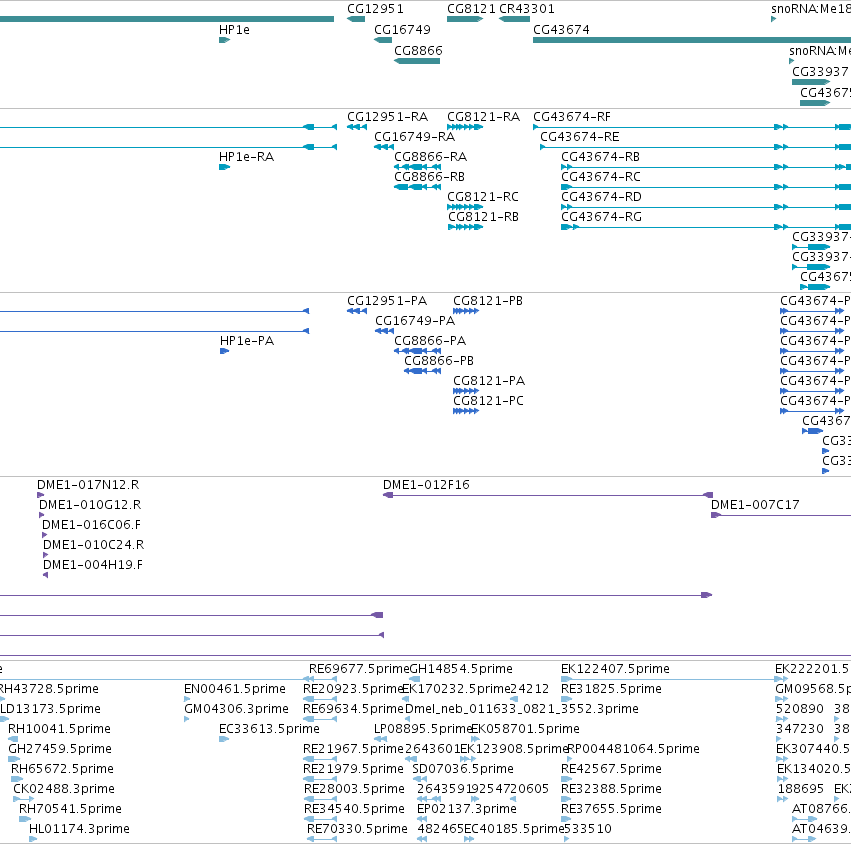Select BAC clone DME1-012F16
The height and width of the screenshot is (844, 851).
point(426,485)
